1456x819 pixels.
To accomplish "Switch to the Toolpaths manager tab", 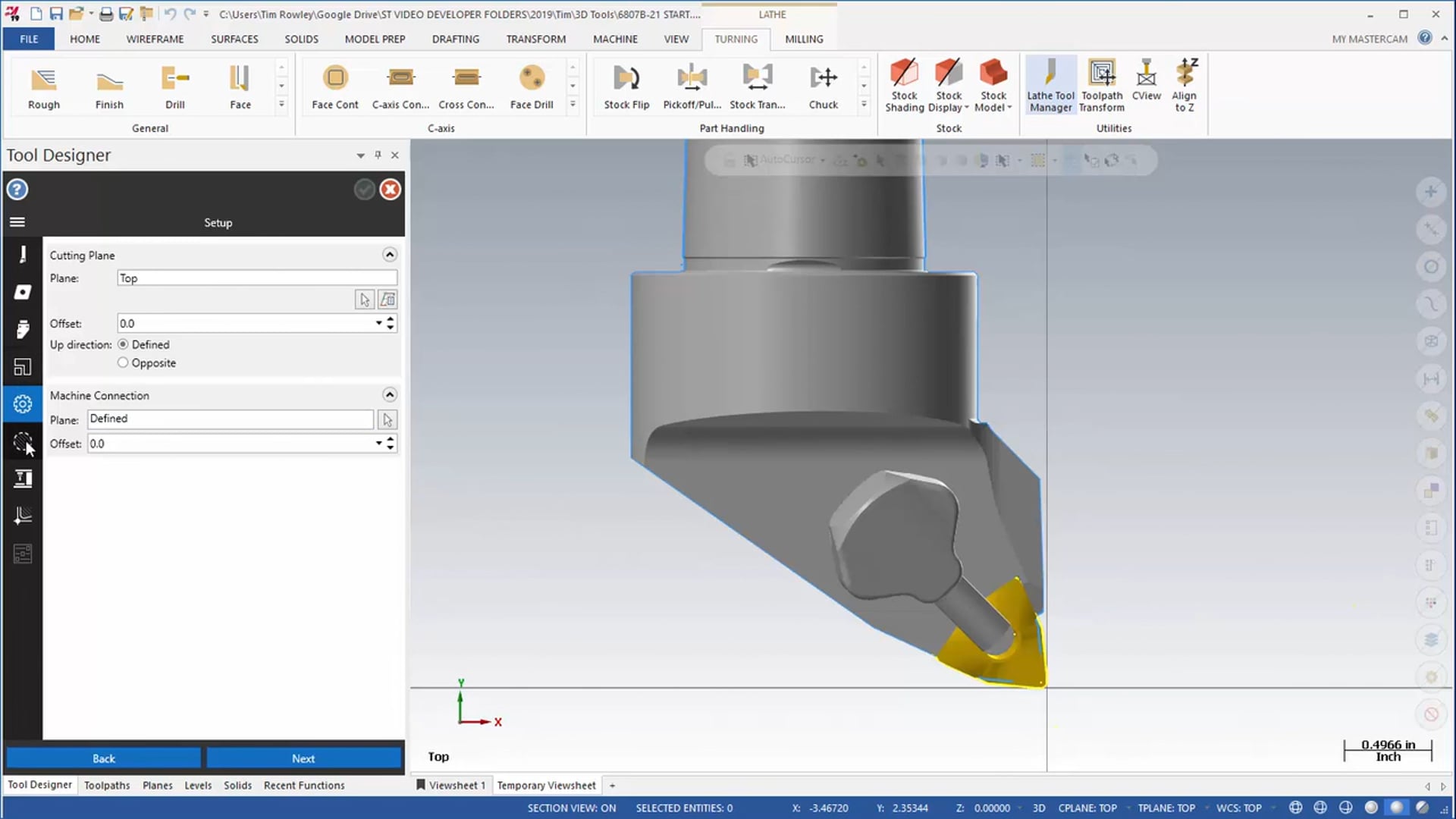I will click(107, 785).
